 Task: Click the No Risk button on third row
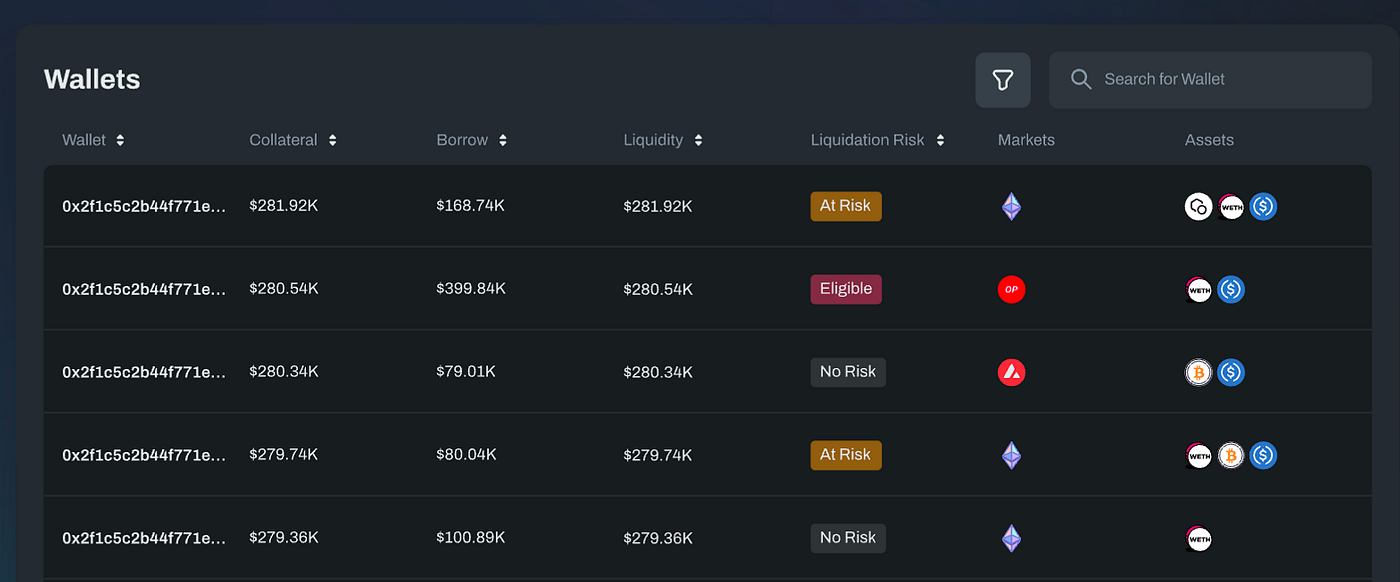coord(848,371)
